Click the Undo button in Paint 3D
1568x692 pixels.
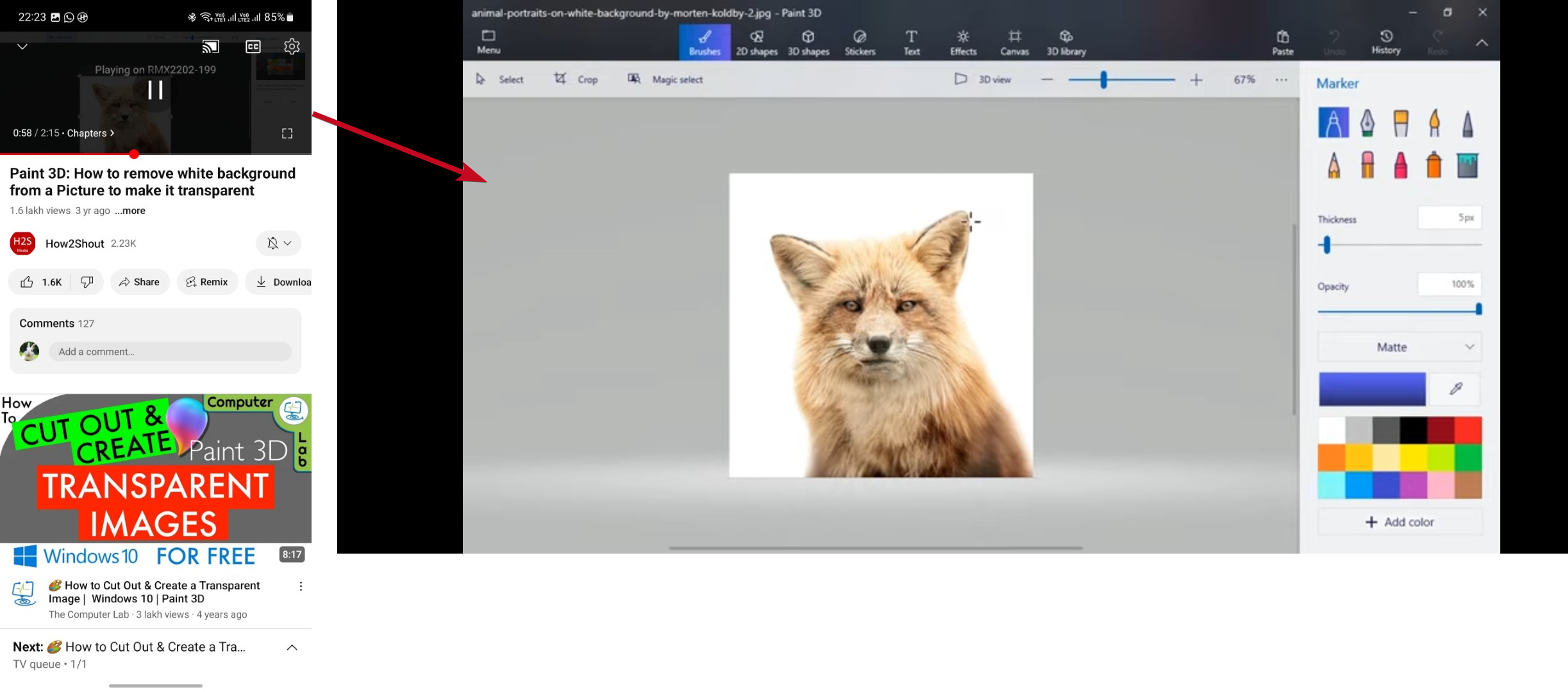[1334, 42]
